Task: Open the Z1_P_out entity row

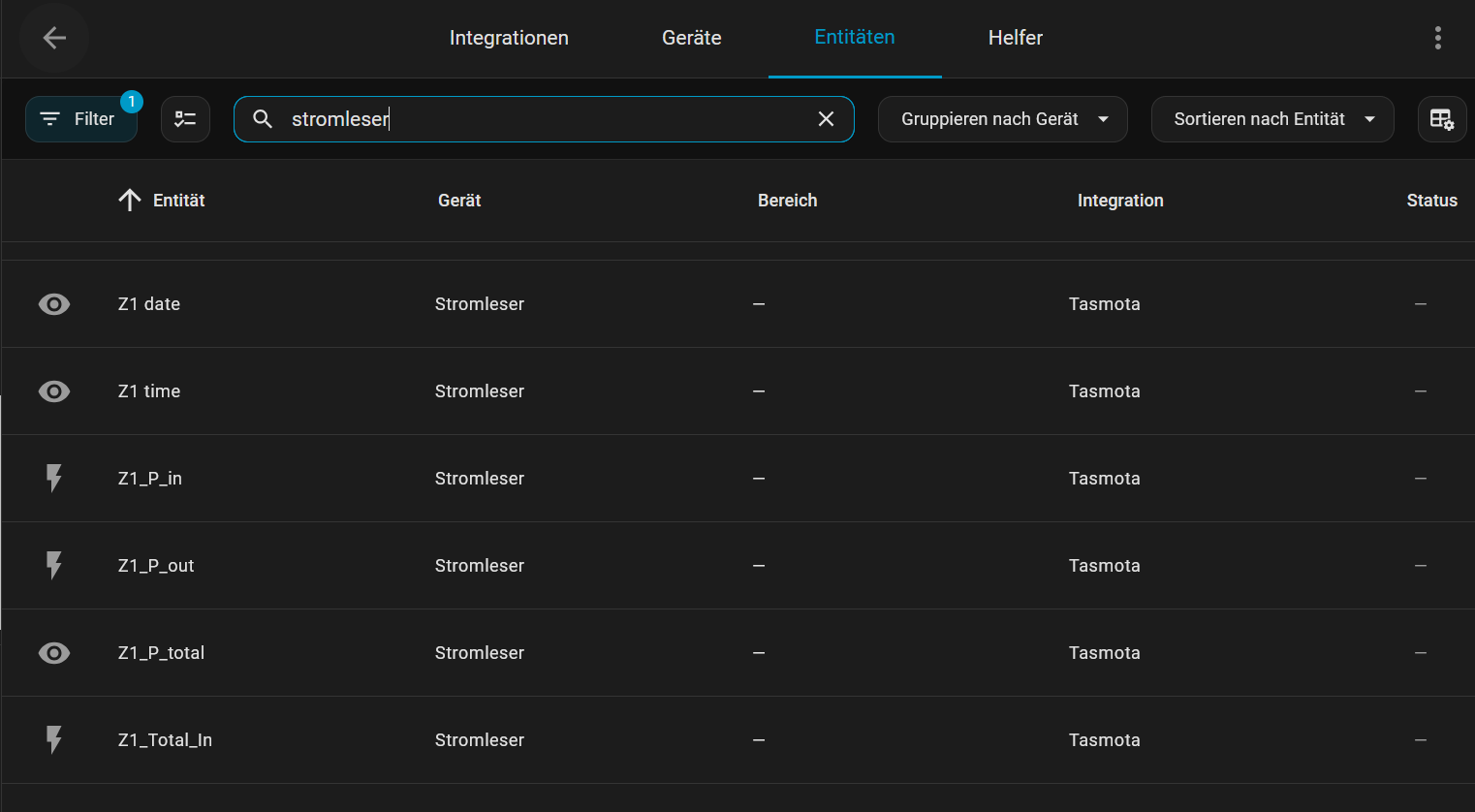Action: pos(156,566)
